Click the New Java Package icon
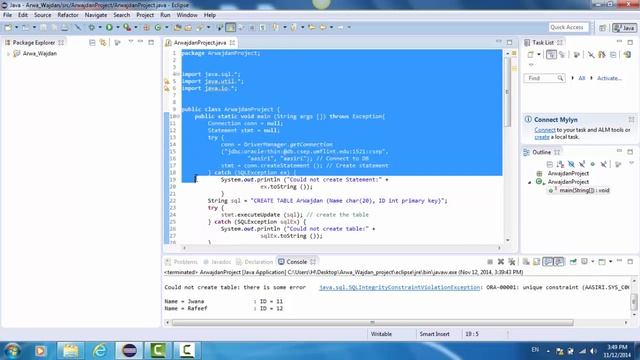 click(147, 27)
